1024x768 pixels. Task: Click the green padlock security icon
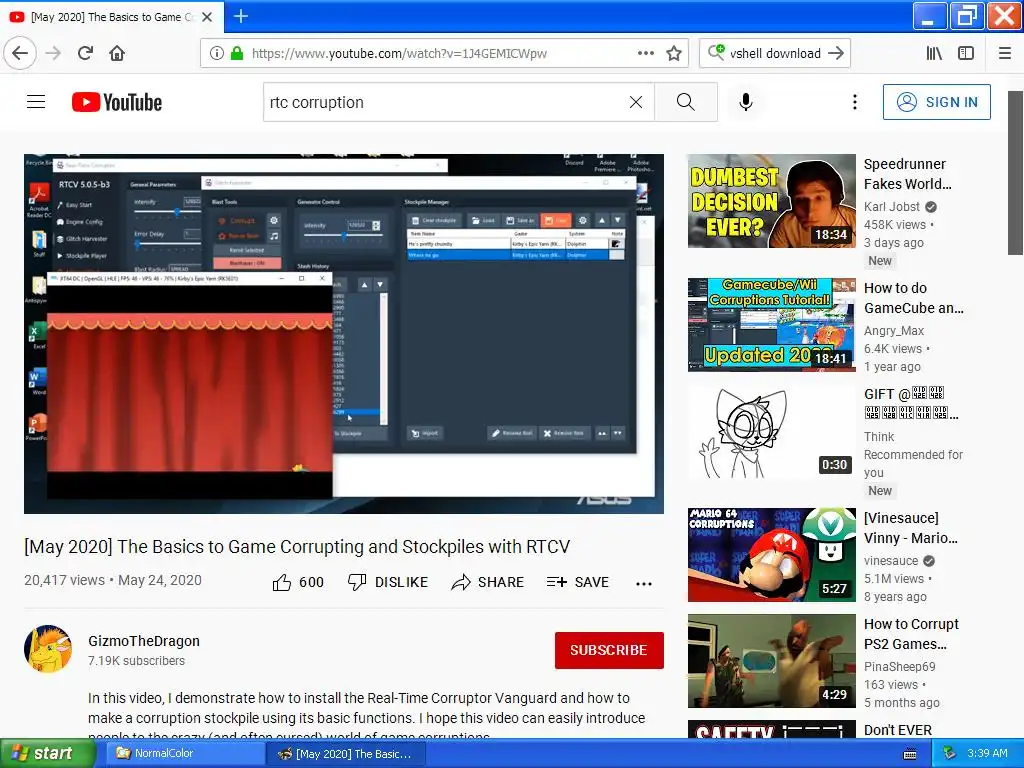coord(237,54)
